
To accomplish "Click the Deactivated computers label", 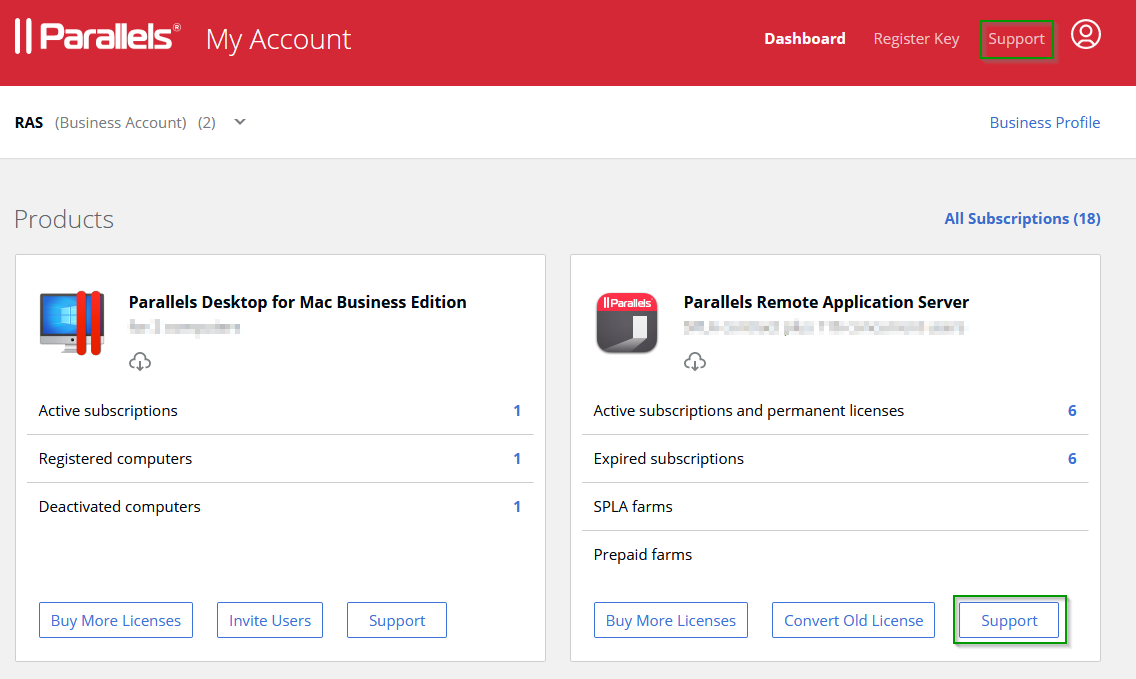I will (120, 507).
